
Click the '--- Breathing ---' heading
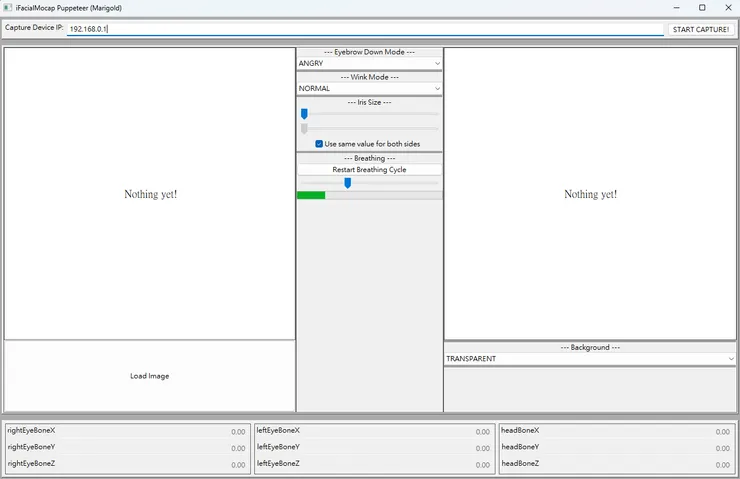click(369, 158)
